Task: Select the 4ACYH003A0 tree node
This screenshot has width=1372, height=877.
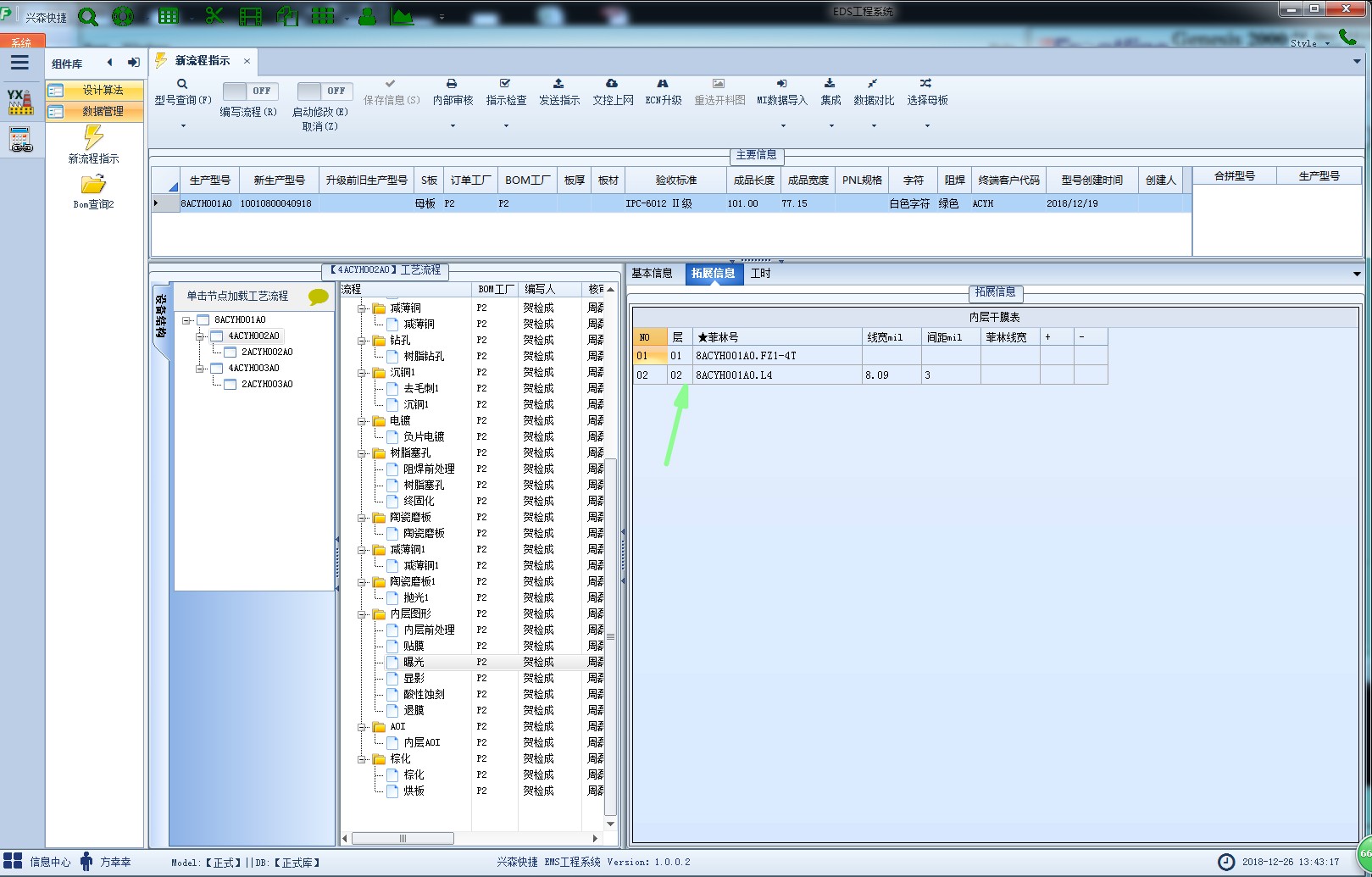Action: pyautogui.click(x=253, y=369)
